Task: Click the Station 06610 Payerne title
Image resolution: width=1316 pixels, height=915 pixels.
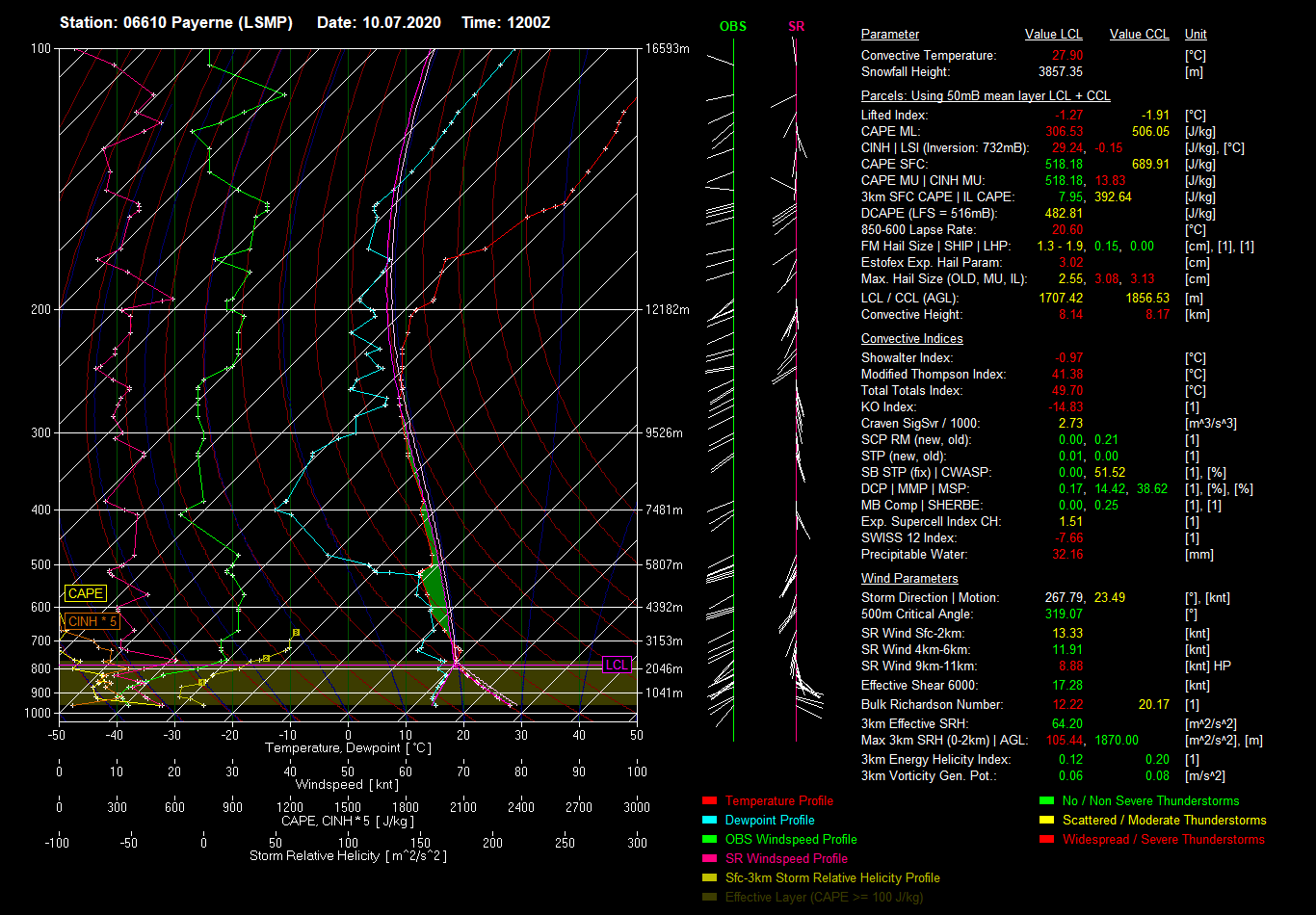Action: point(175,22)
